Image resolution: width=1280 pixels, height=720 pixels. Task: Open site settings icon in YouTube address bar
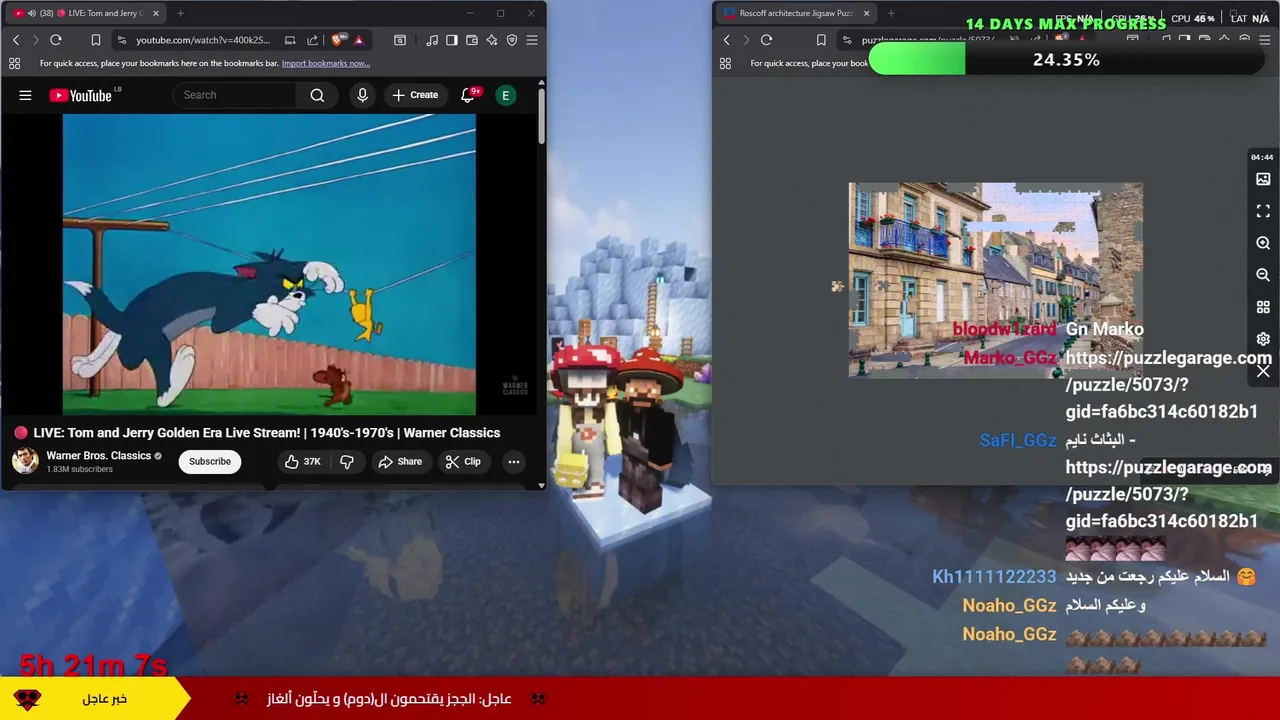point(121,40)
